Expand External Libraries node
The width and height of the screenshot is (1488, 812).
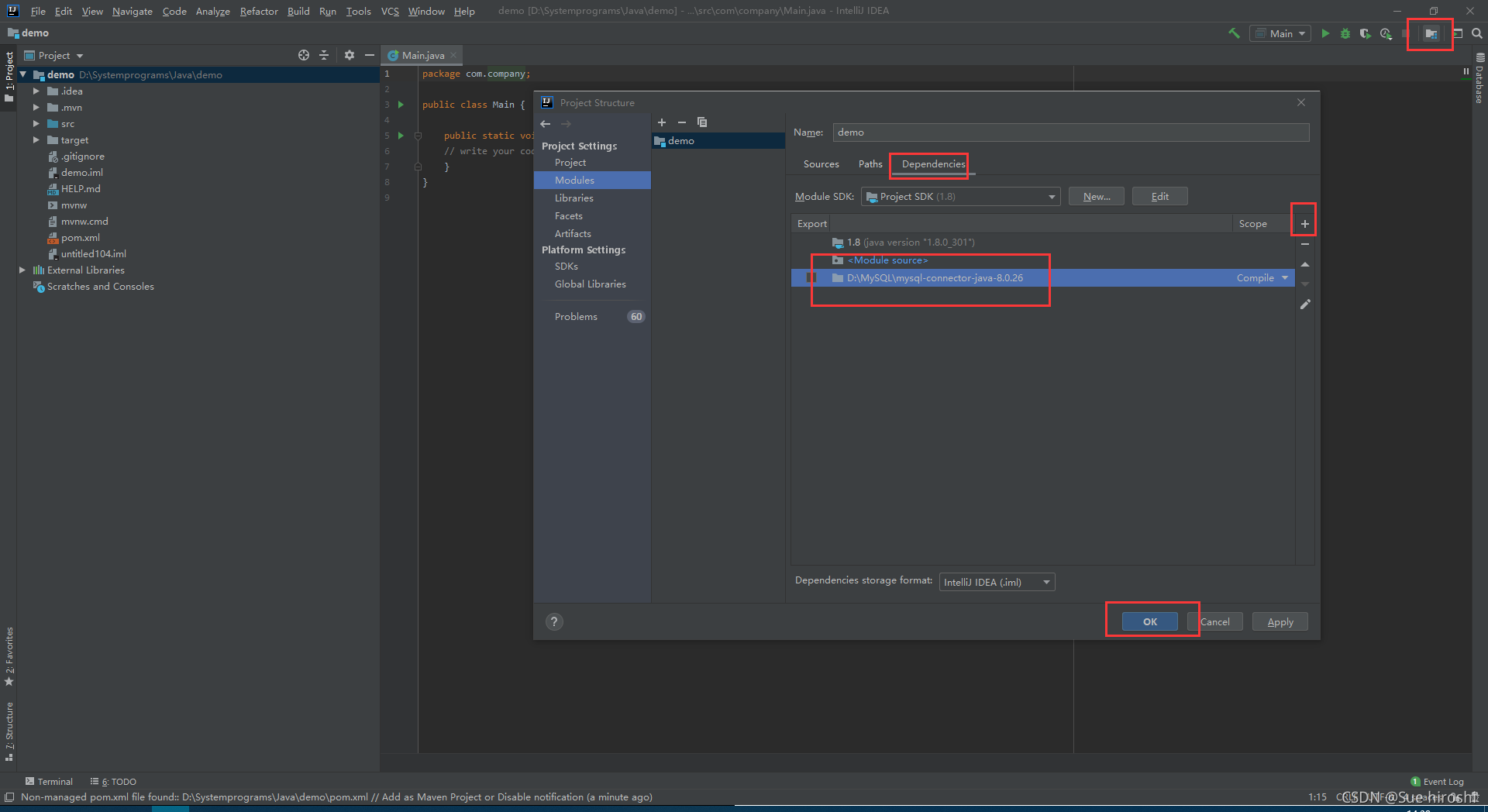(22, 270)
